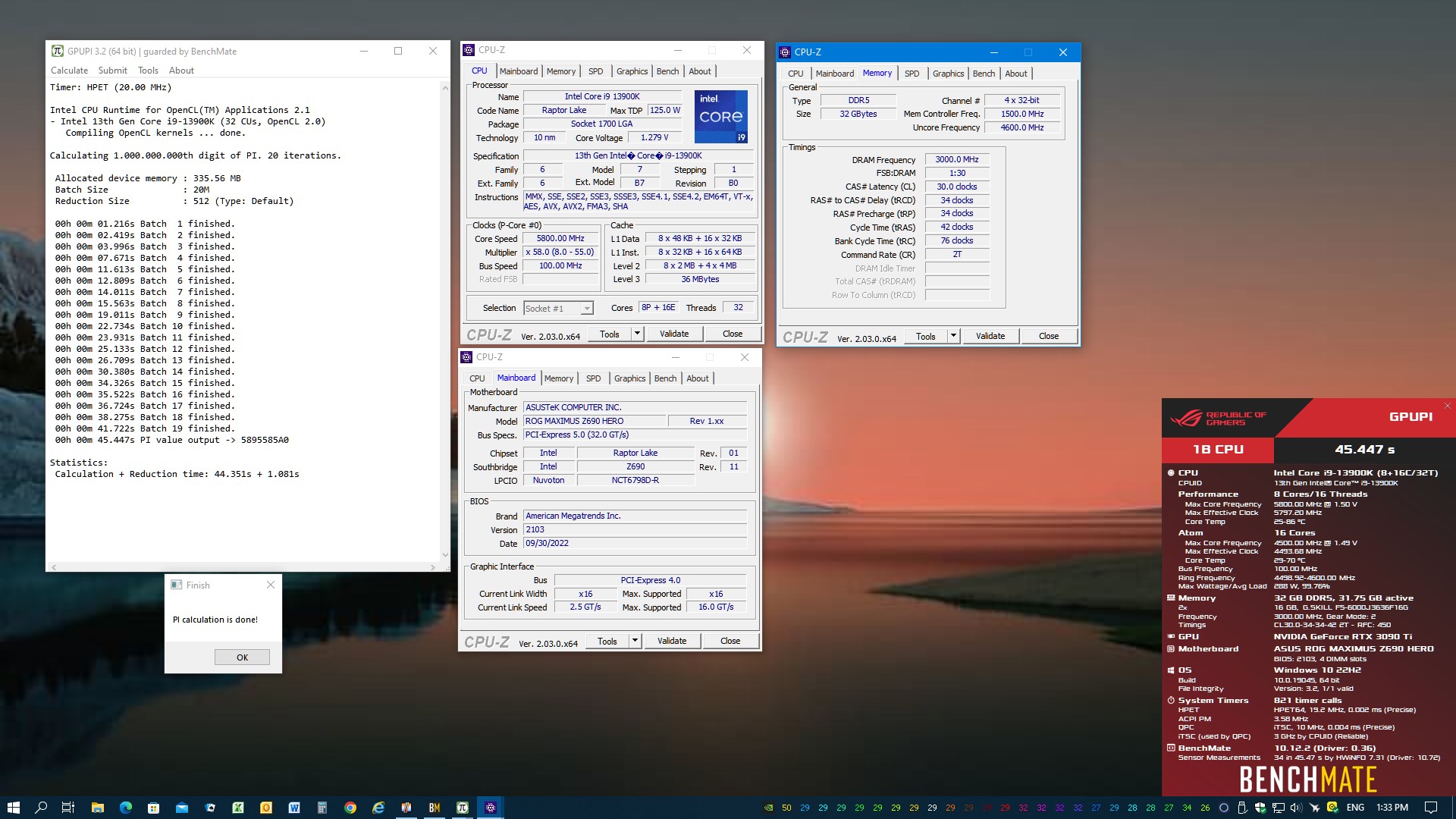Viewport: 1456px width, 819px height.
Task: Click OK in Finish dialog
Action: [242, 657]
